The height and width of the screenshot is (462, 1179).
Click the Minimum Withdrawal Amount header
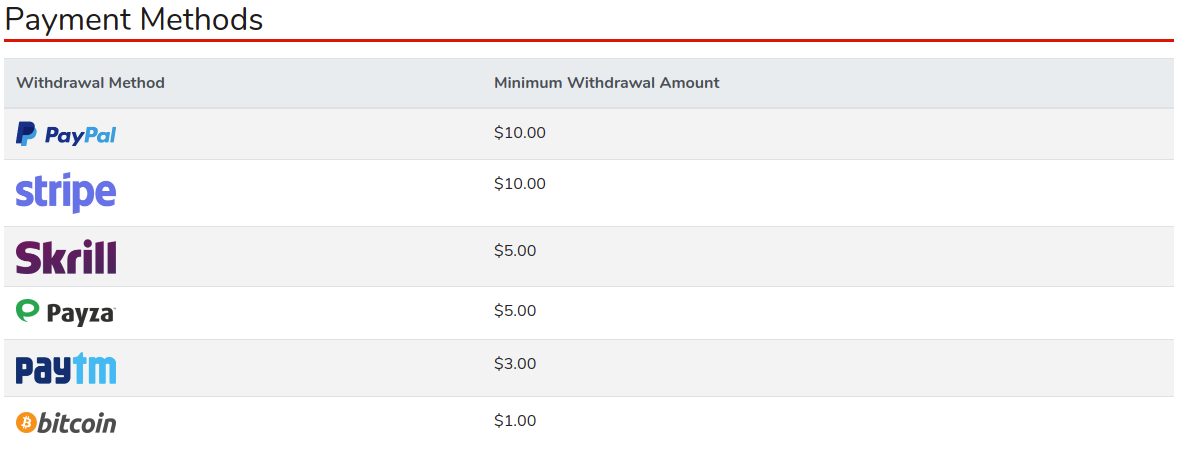pos(606,83)
